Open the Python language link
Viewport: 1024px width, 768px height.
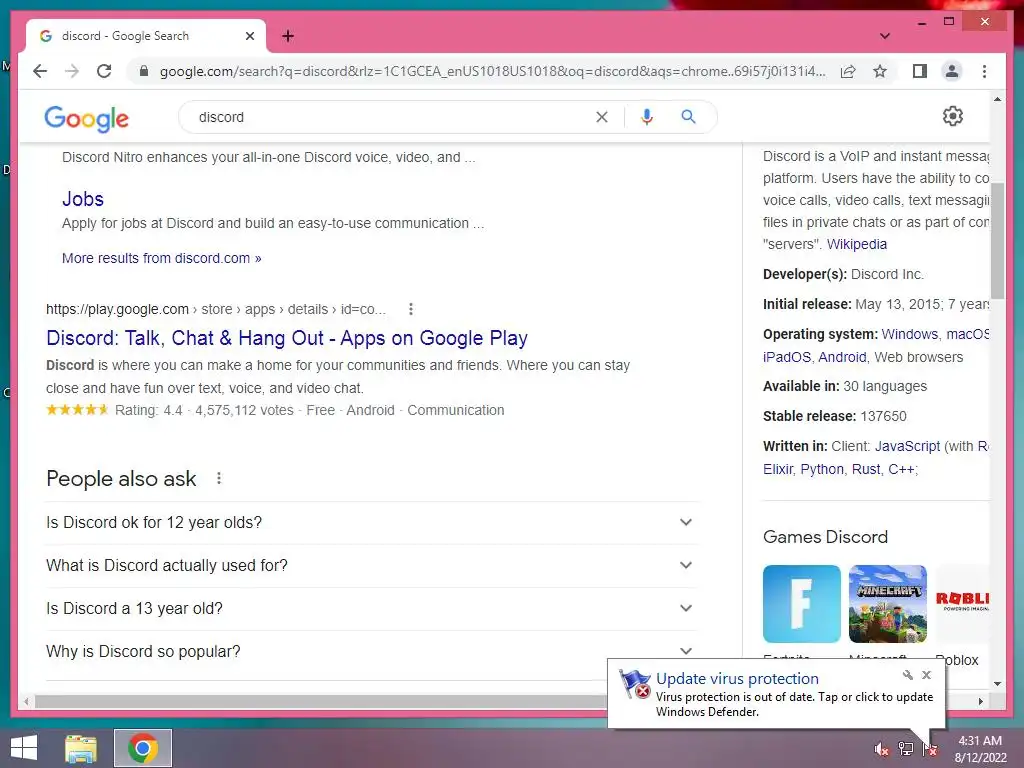(822, 470)
